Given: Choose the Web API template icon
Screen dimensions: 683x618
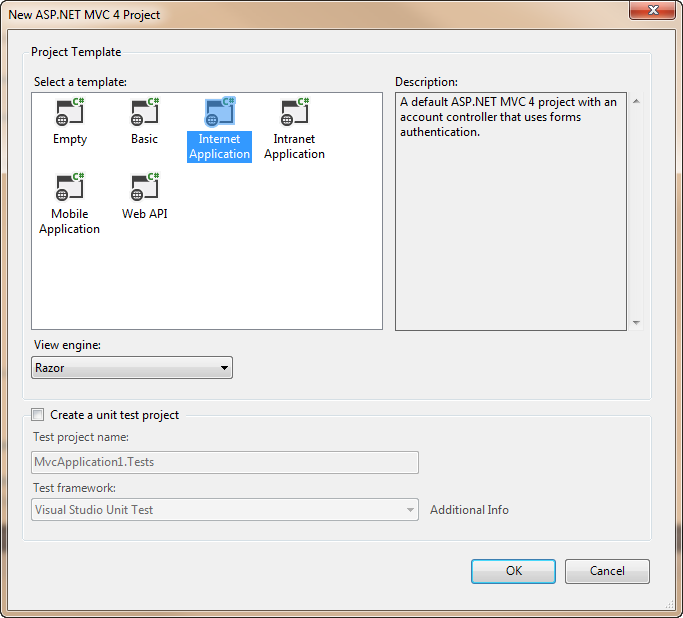Looking at the screenshot, I should tap(145, 187).
